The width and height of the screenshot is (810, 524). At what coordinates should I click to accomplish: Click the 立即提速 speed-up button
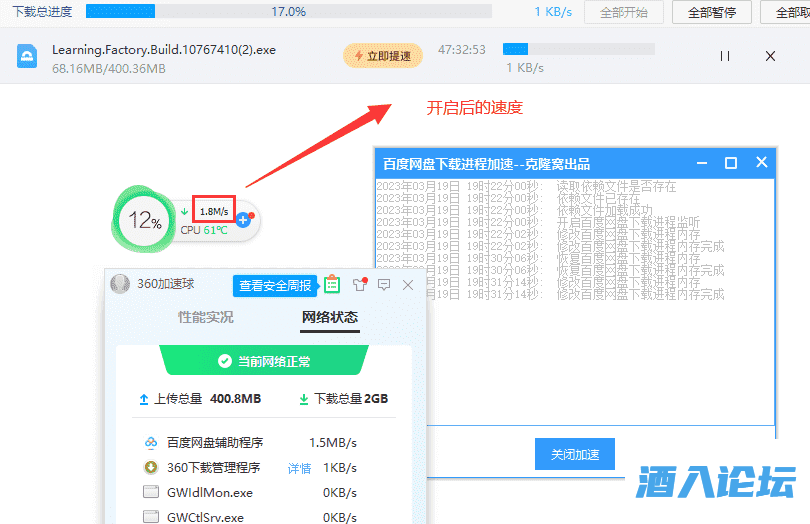pos(383,56)
